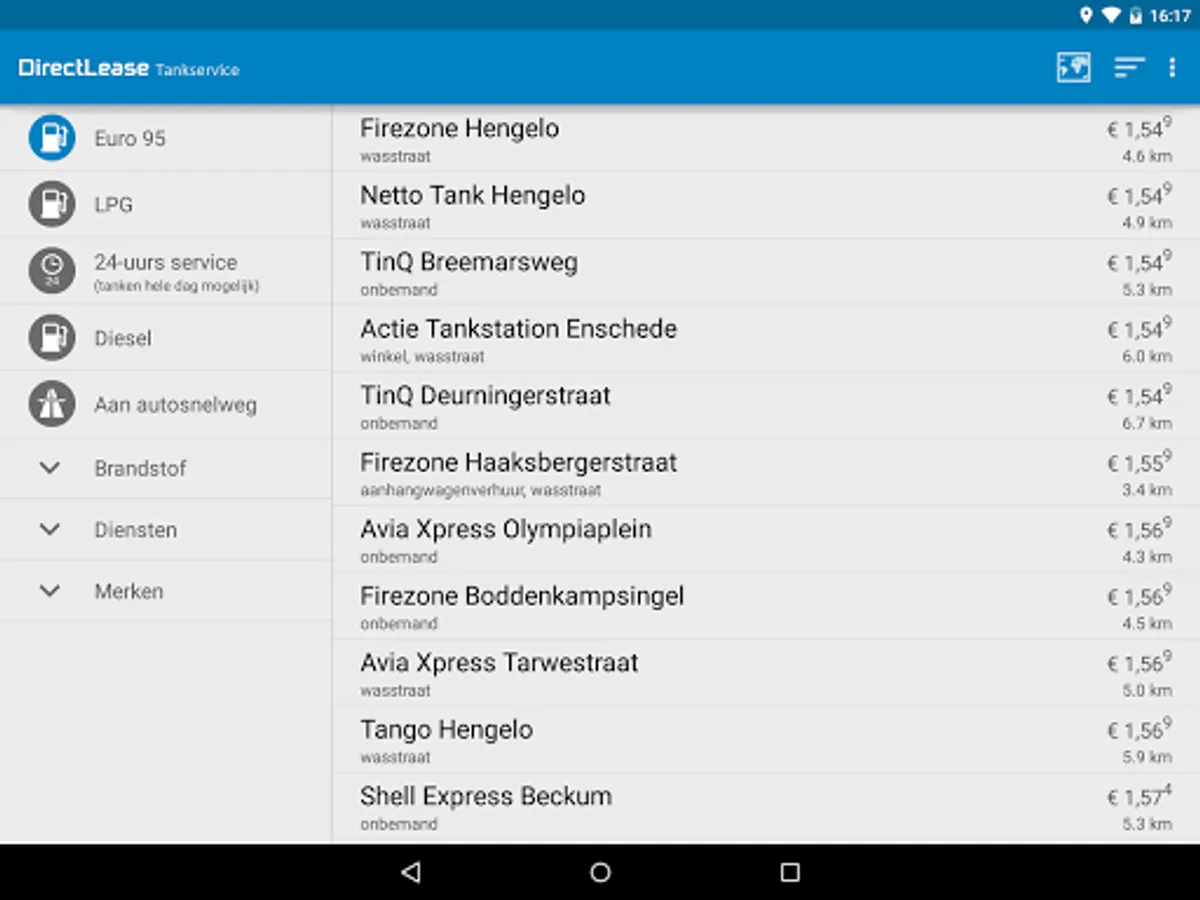Enable the 24-uurs service filter label

click(x=166, y=262)
